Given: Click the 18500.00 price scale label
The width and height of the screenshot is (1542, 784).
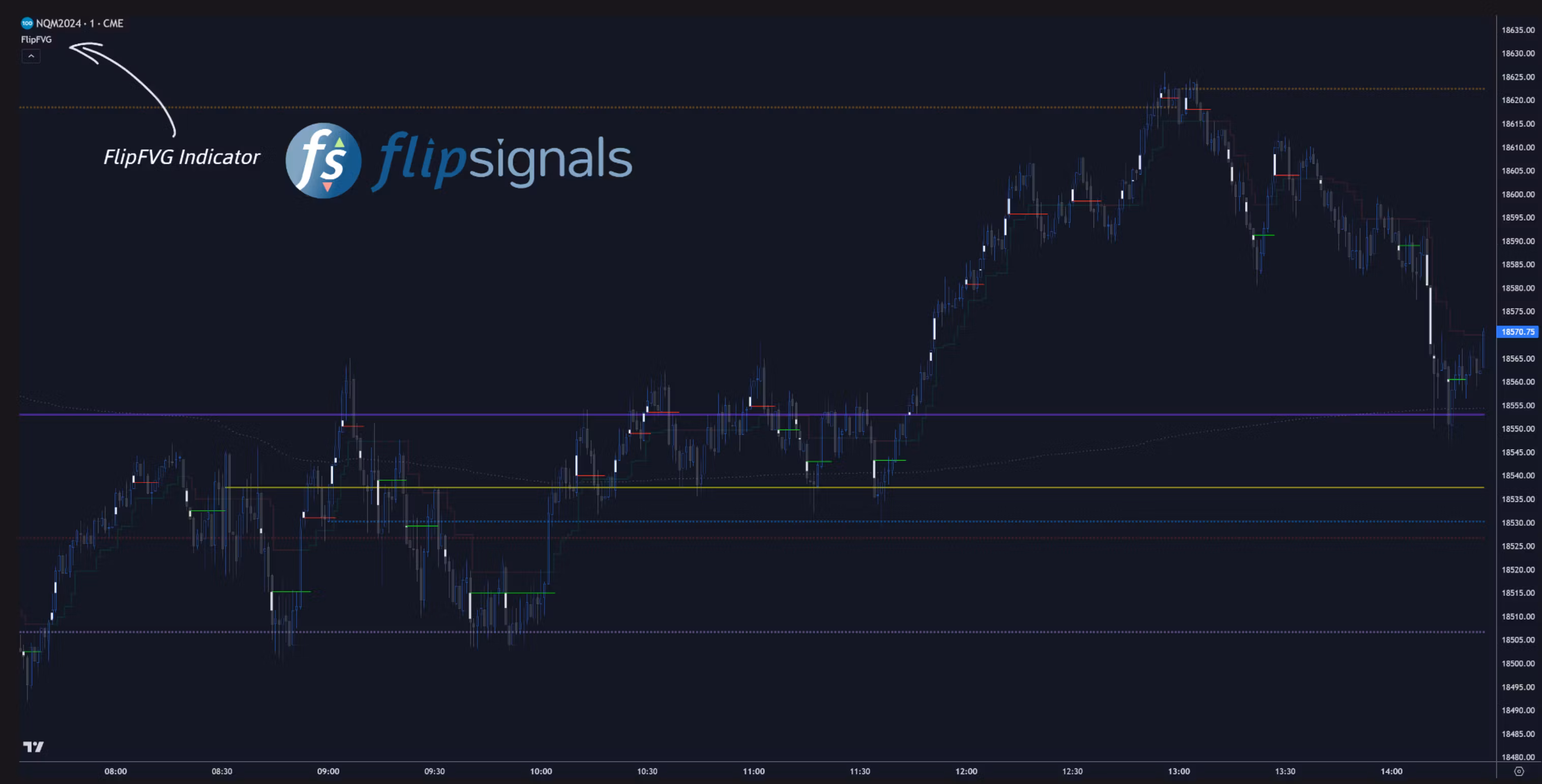Looking at the screenshot, I should (1518, 663).
